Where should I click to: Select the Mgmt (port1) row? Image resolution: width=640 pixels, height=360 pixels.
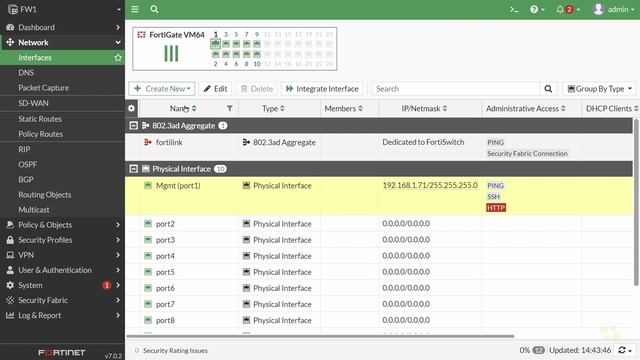379,196
